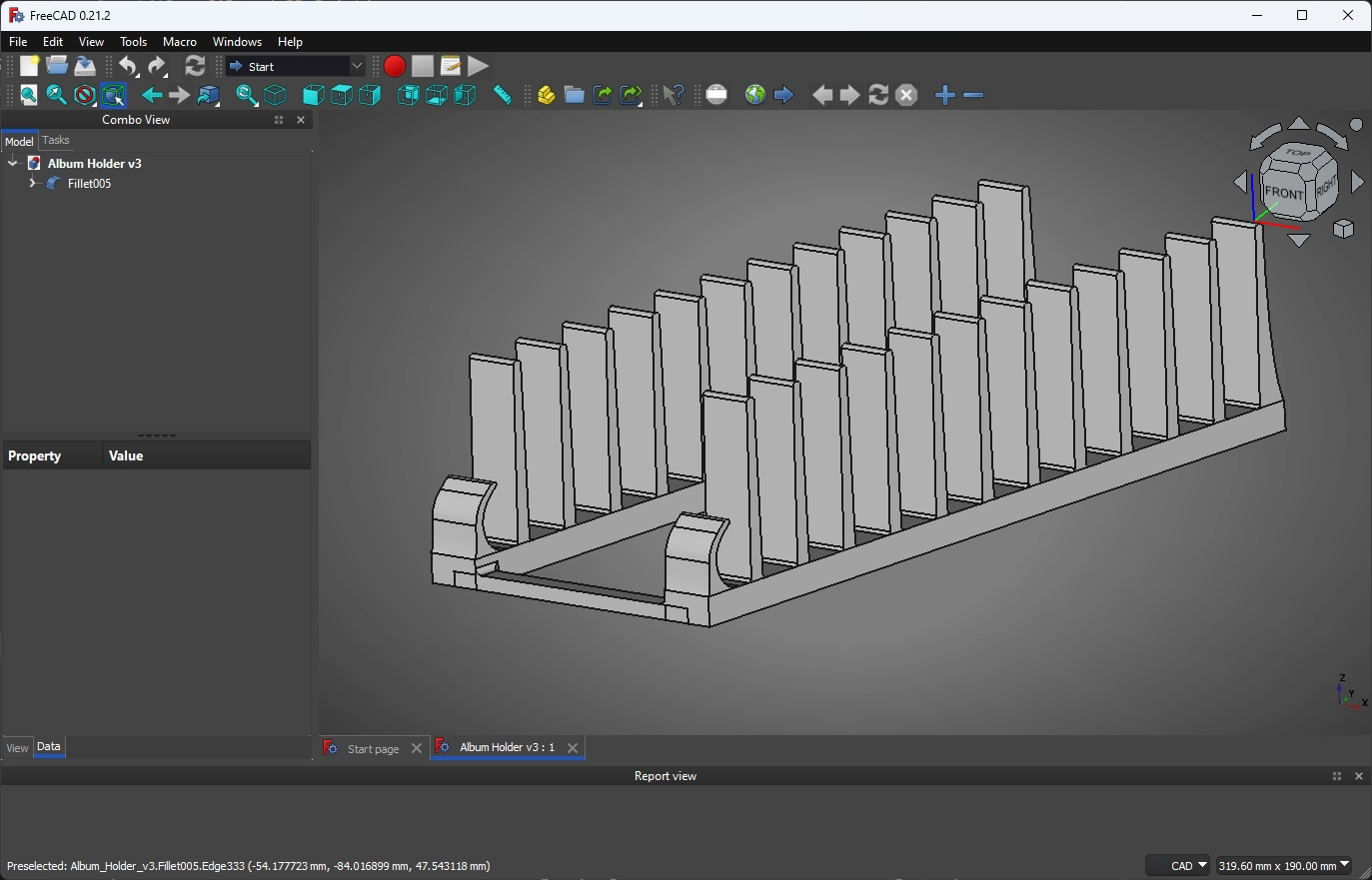Open the CAD navigation style dropdown
Screen dimensions: 1372x880
(1177, 866)
